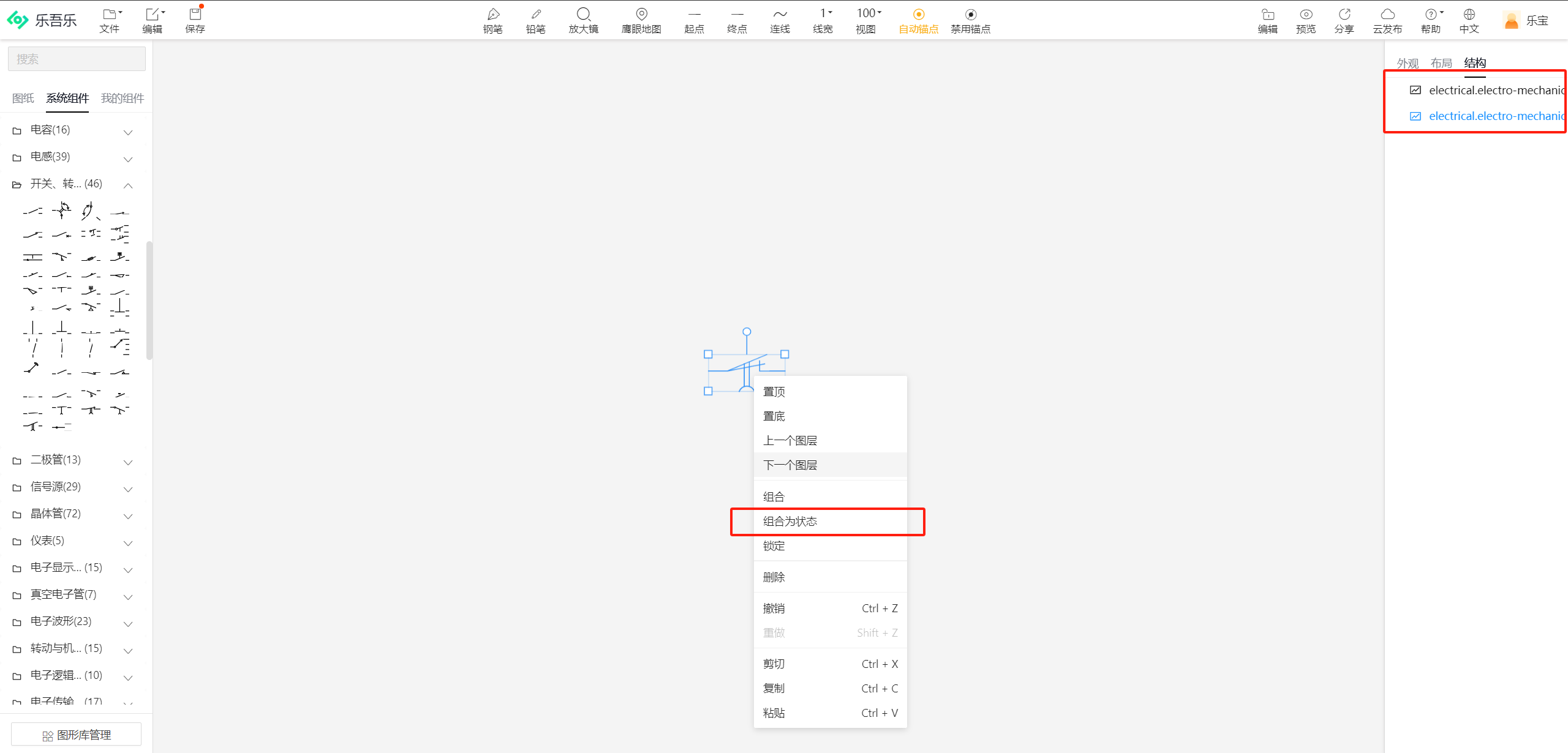Click the 图形库管理 button
This screenshot has height=753, width=1568.
(x=76, y=735)
